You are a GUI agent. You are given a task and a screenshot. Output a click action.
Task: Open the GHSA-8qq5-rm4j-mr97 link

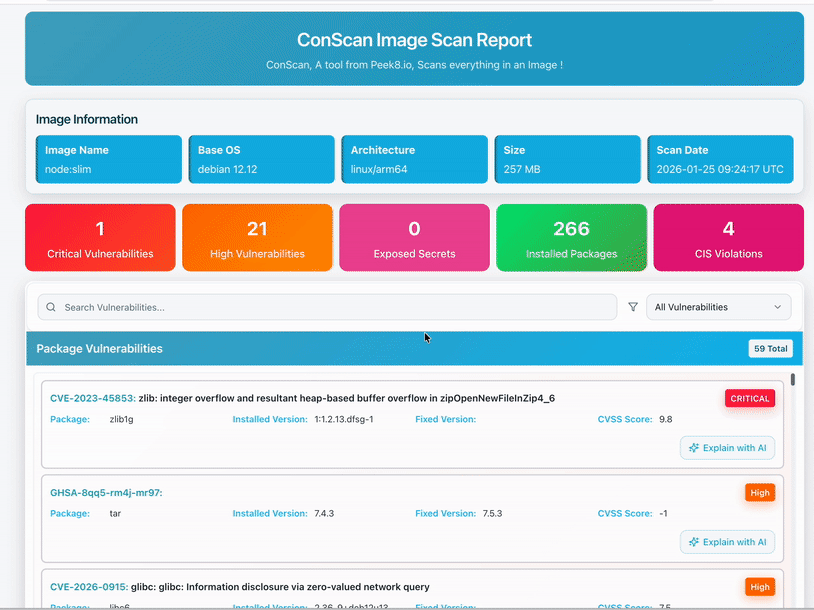tap(106, 493)
